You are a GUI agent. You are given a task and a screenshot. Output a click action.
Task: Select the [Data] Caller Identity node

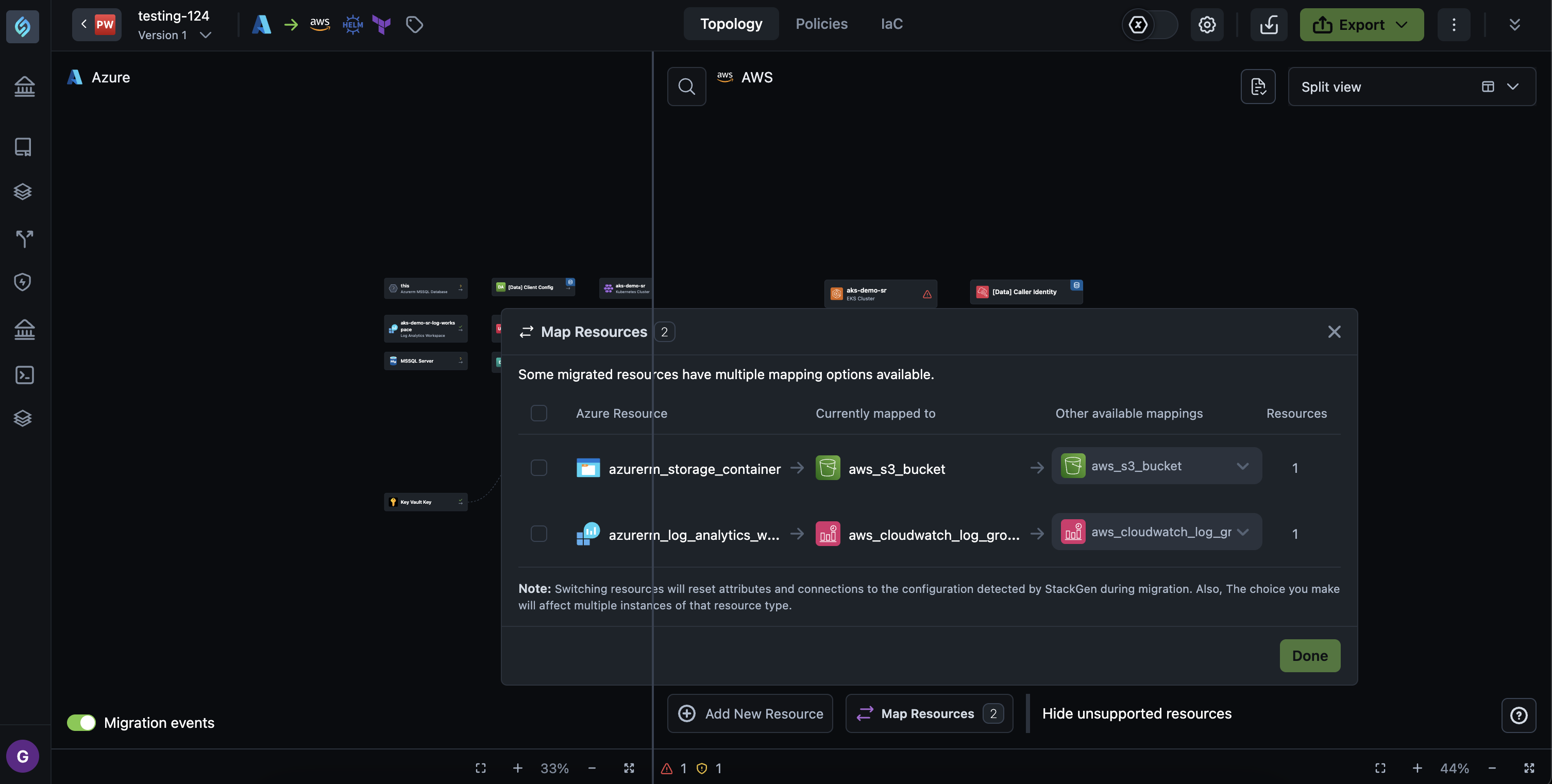point(1026,292)
